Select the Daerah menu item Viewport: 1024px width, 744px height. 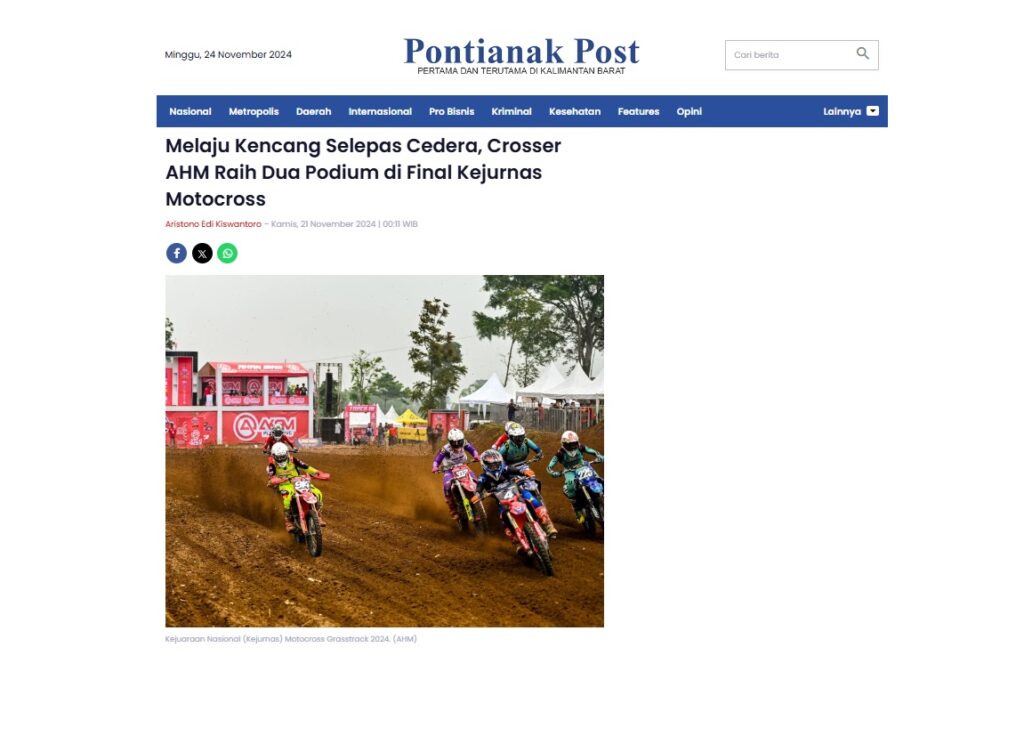(x=313, y=112)
